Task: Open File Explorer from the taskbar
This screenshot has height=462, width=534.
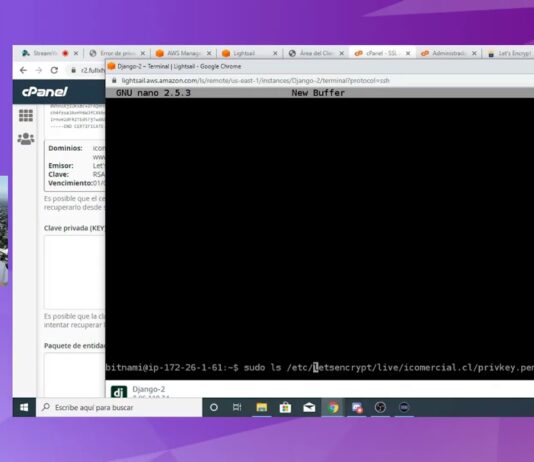Action: coord(262,407)
